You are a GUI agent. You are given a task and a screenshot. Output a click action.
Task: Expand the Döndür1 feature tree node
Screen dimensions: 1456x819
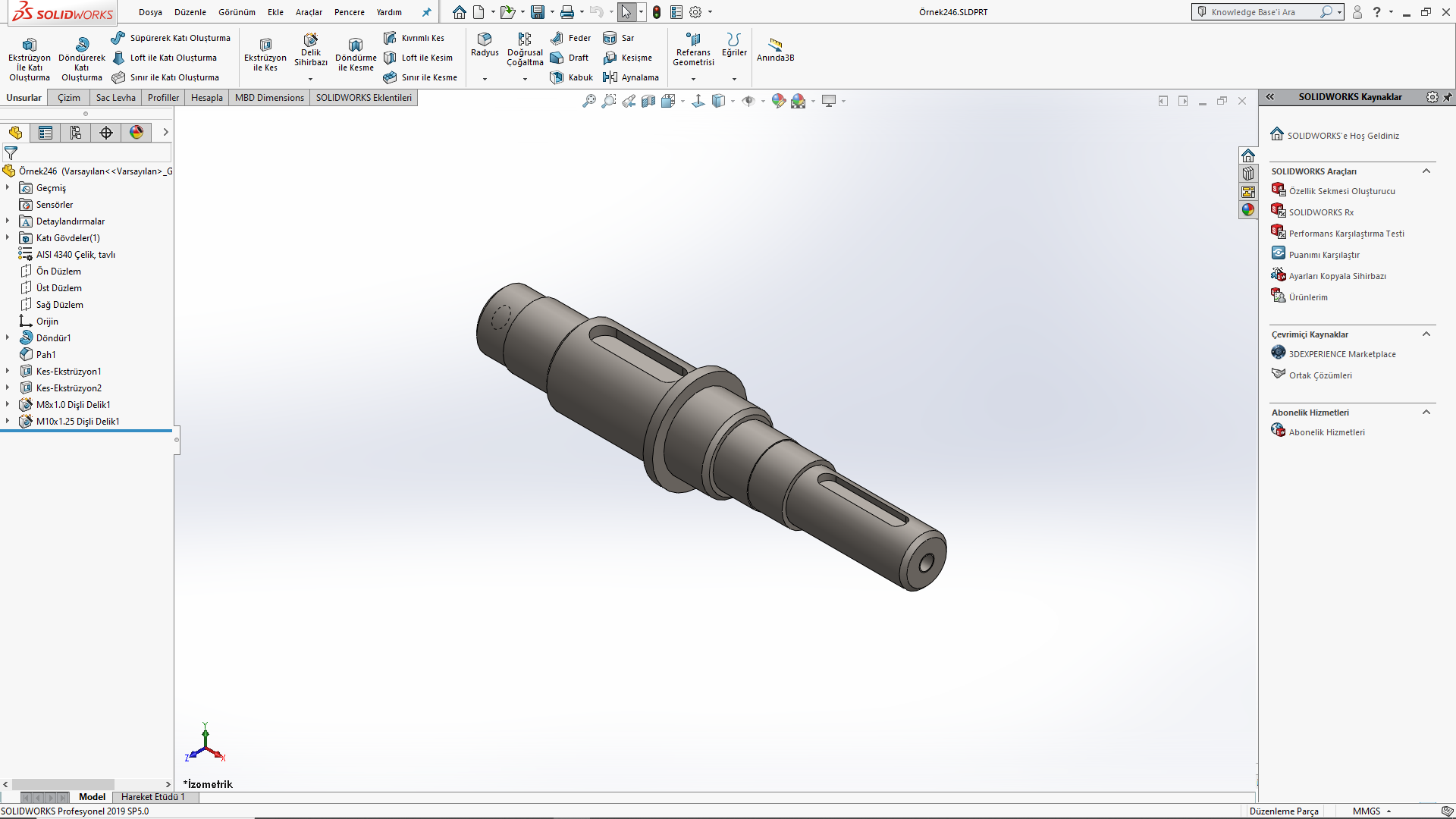8,338
